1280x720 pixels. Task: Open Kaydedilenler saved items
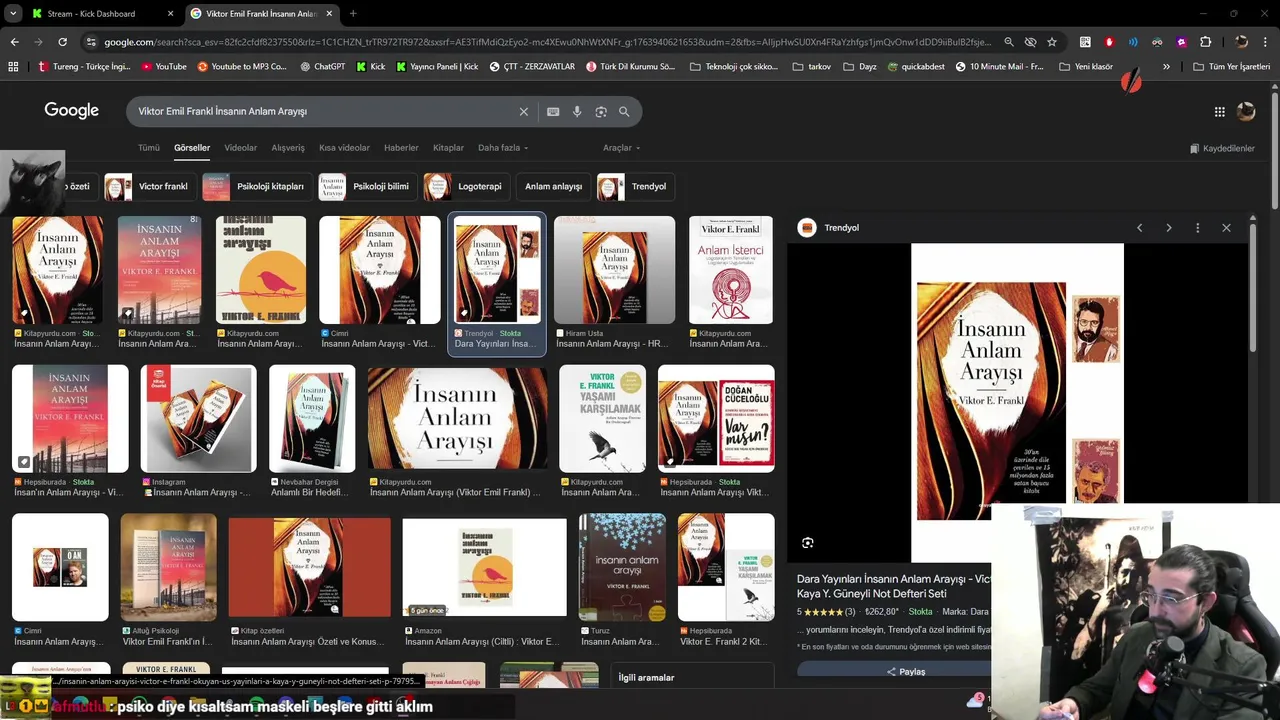[x=1222, y=148]
